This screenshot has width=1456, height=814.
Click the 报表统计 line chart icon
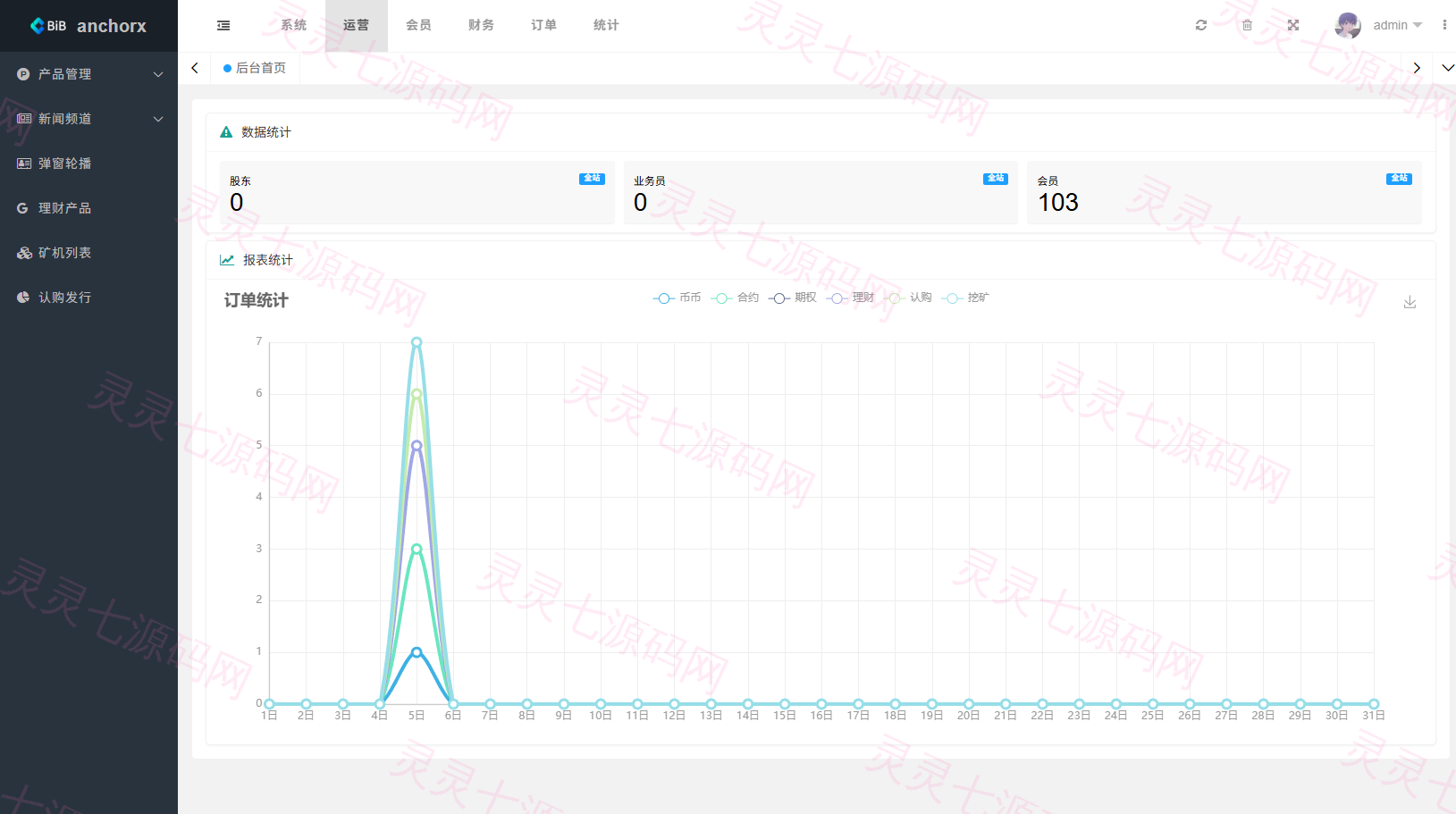click(x=227, y=260)
